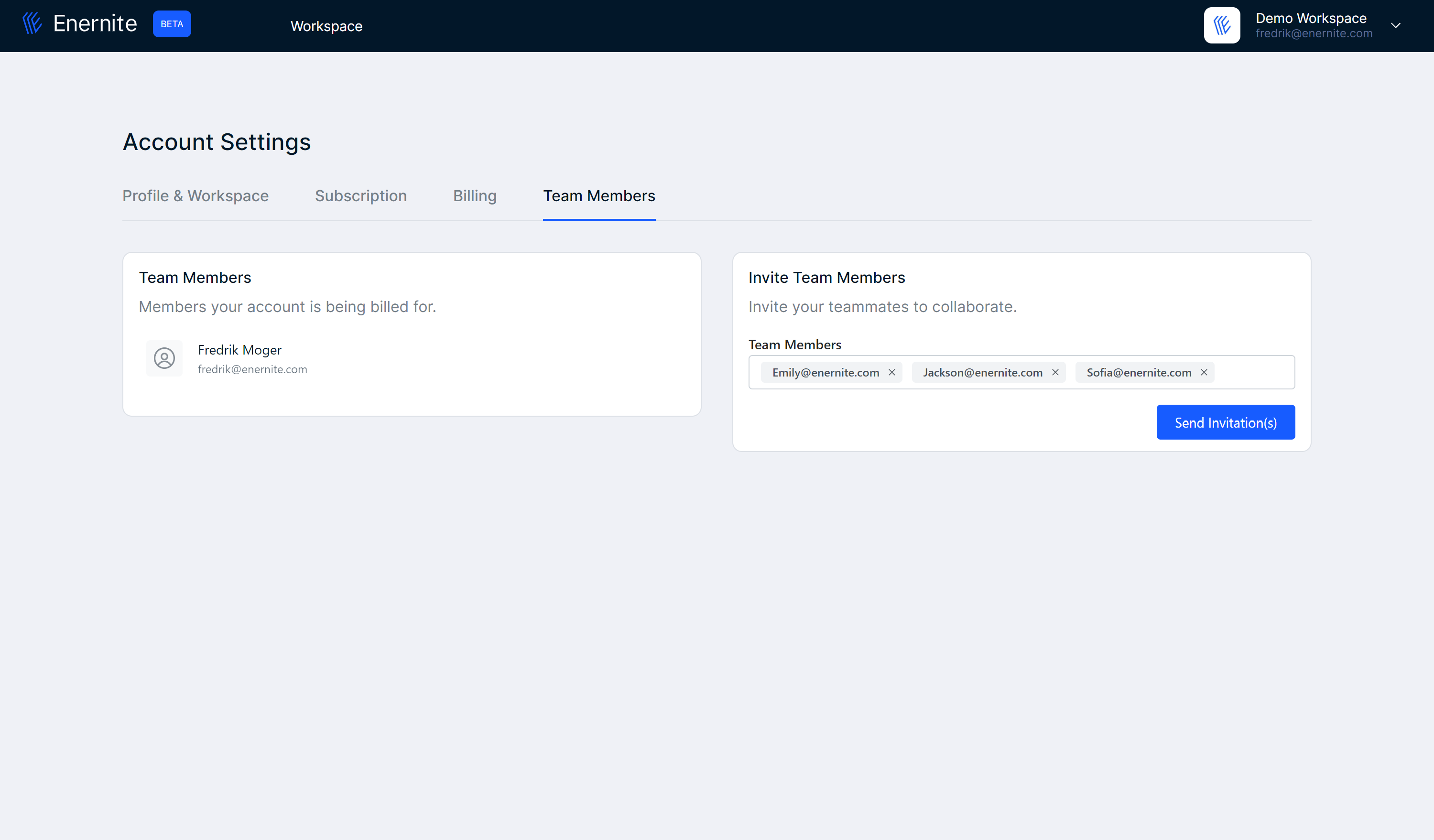Click the Demo Workspace avatar icon
The width and height of the screenshot is (1434, 840).
point(1222,25)
